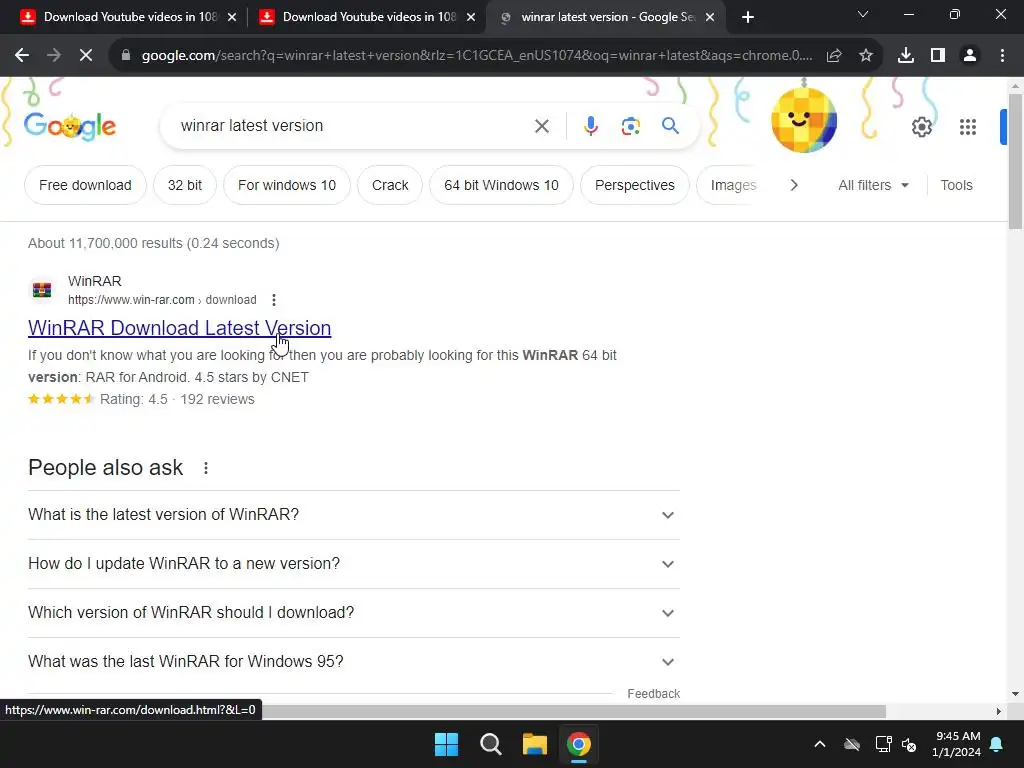Close the first Download Youtube videos tab
The height and width of the screenshot is (768, 1024).
tap(232, 17)
